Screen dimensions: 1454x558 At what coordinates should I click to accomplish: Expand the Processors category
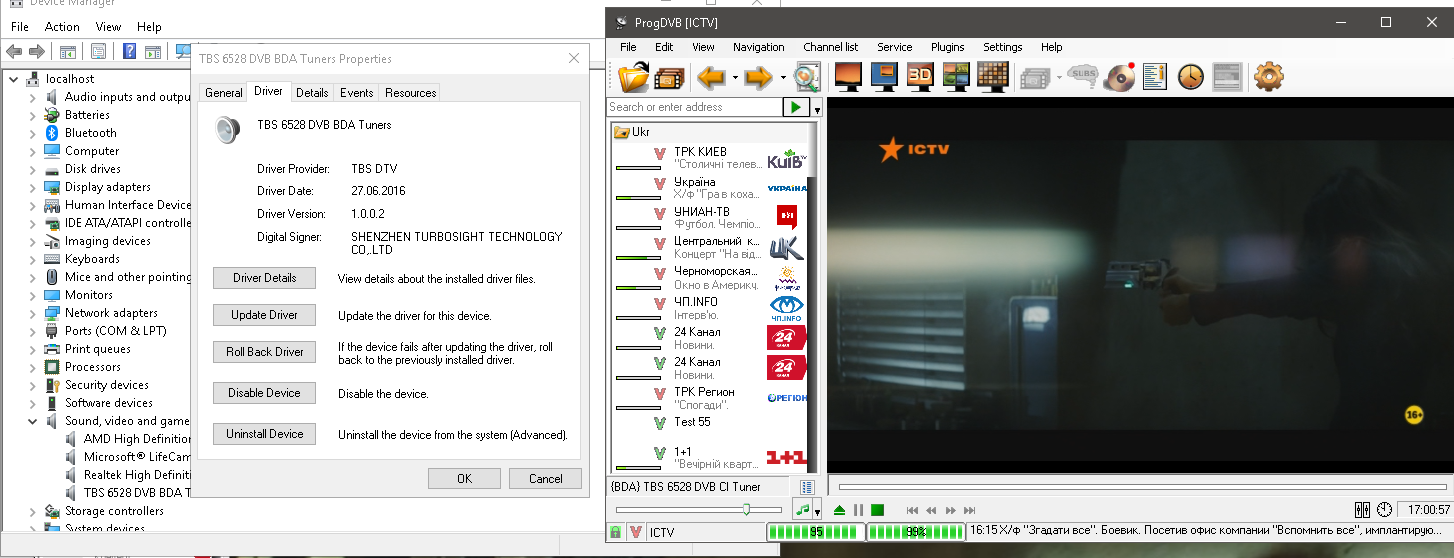(x=32, y=367)
